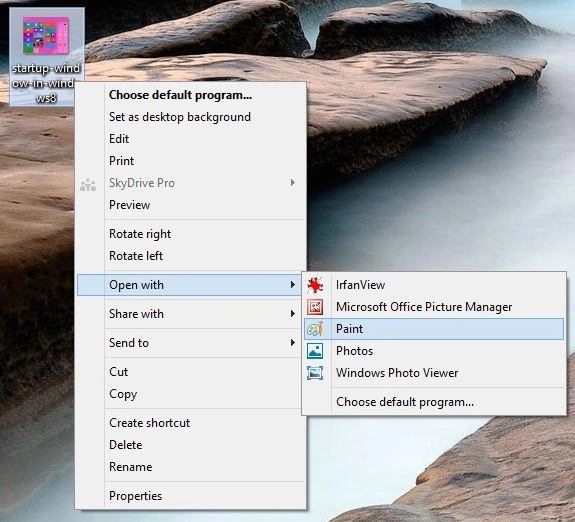Open the Send to menu item
The width and height of the screenshot is (575, 522).
pyautogui.click(x=190, y=343)
